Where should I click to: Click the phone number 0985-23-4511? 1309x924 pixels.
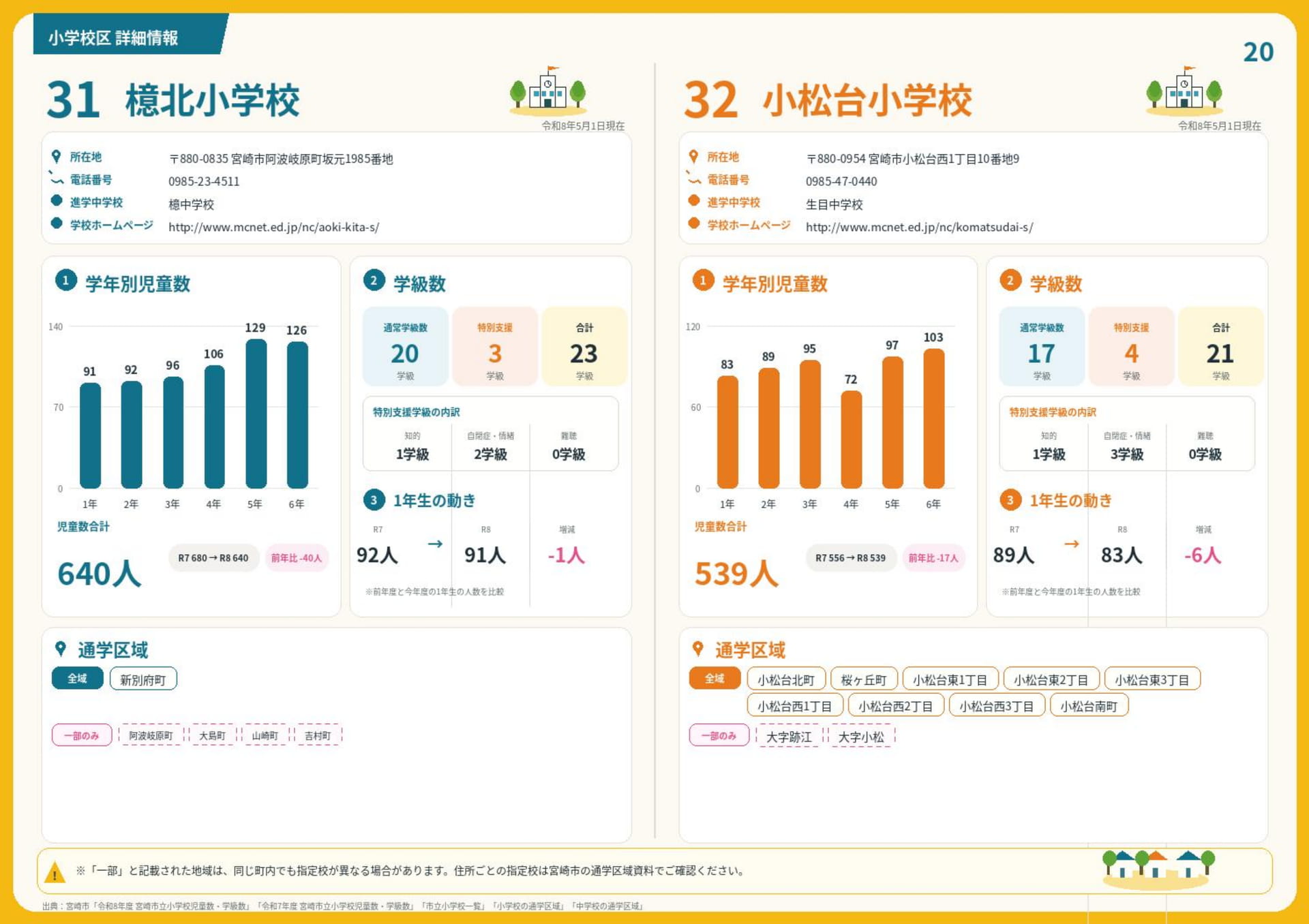coord(204,181)
